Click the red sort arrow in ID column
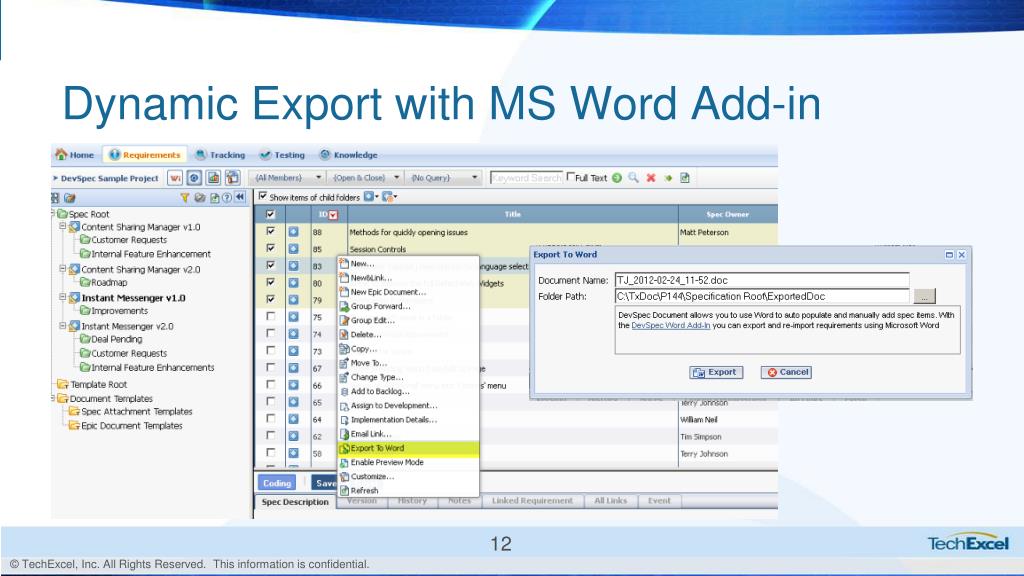The image size is (1024, 576). click(333, 215)
